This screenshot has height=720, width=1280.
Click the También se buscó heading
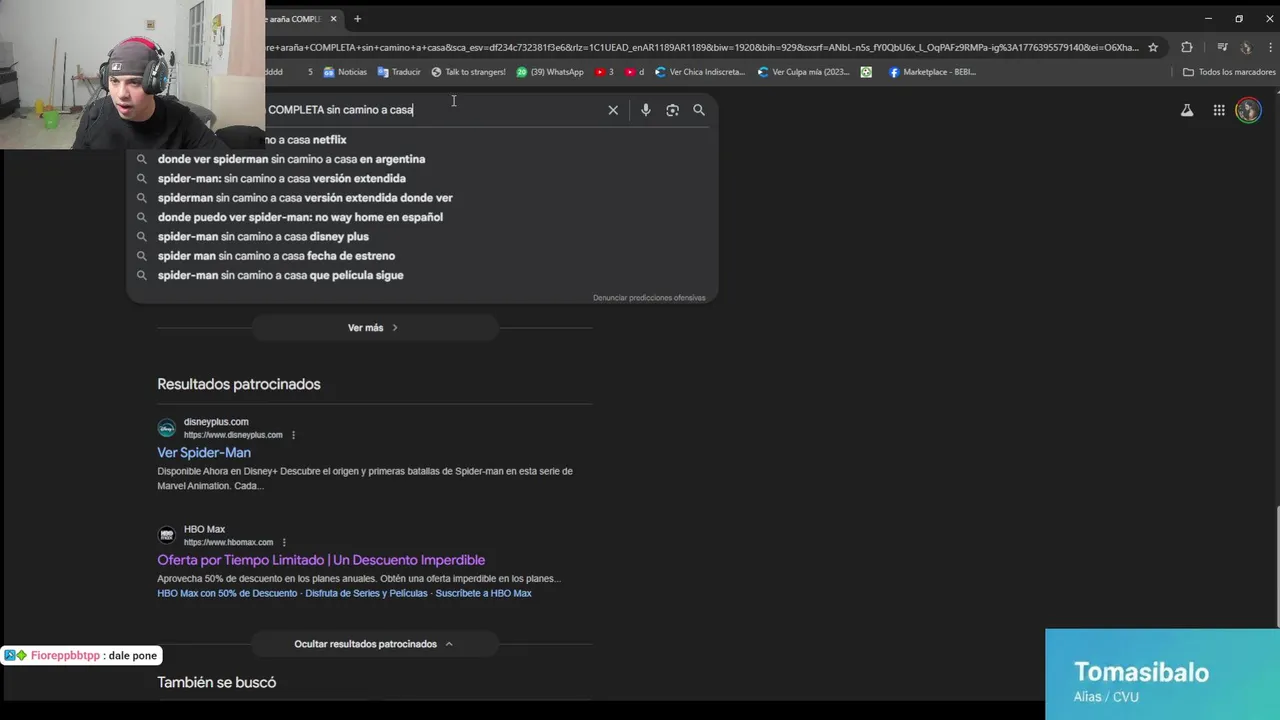point(217,682)
